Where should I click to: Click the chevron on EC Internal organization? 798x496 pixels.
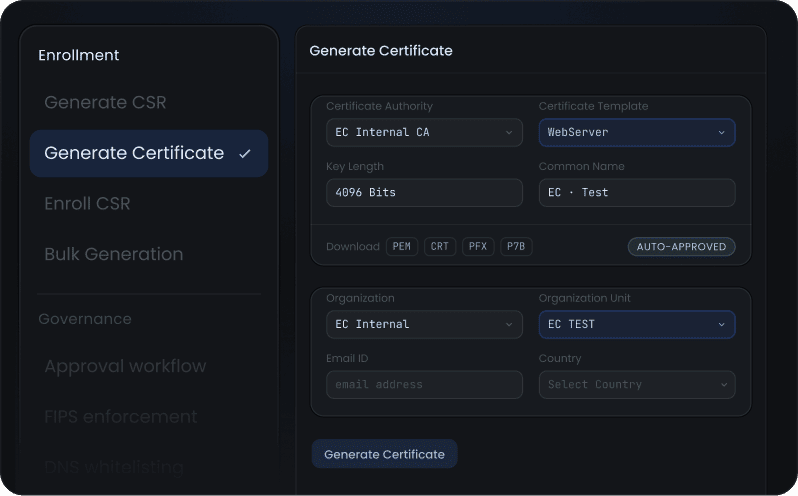click(x=508, y=325)
